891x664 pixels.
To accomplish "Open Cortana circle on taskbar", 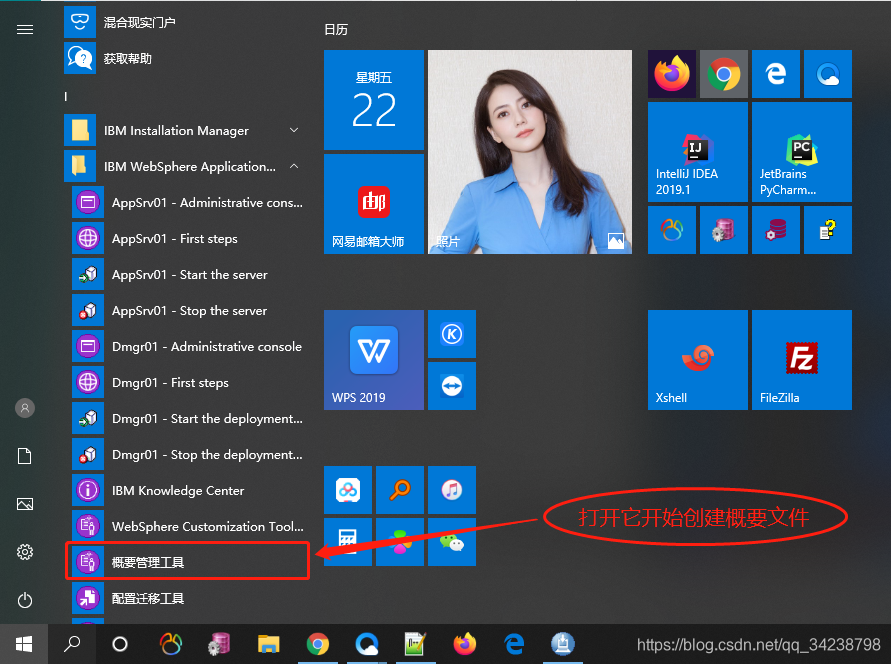I will (119, 644).
